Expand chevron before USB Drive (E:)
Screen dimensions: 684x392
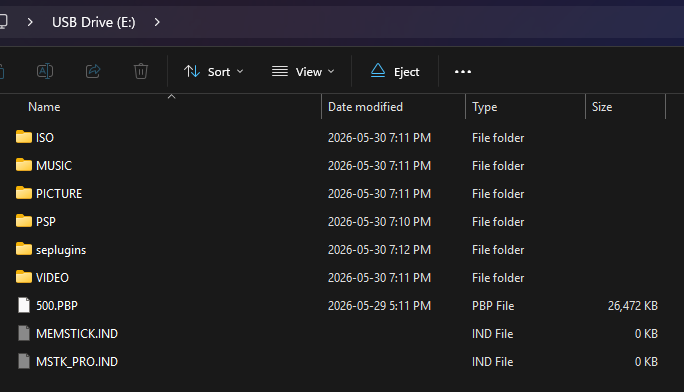click(30, 22)
